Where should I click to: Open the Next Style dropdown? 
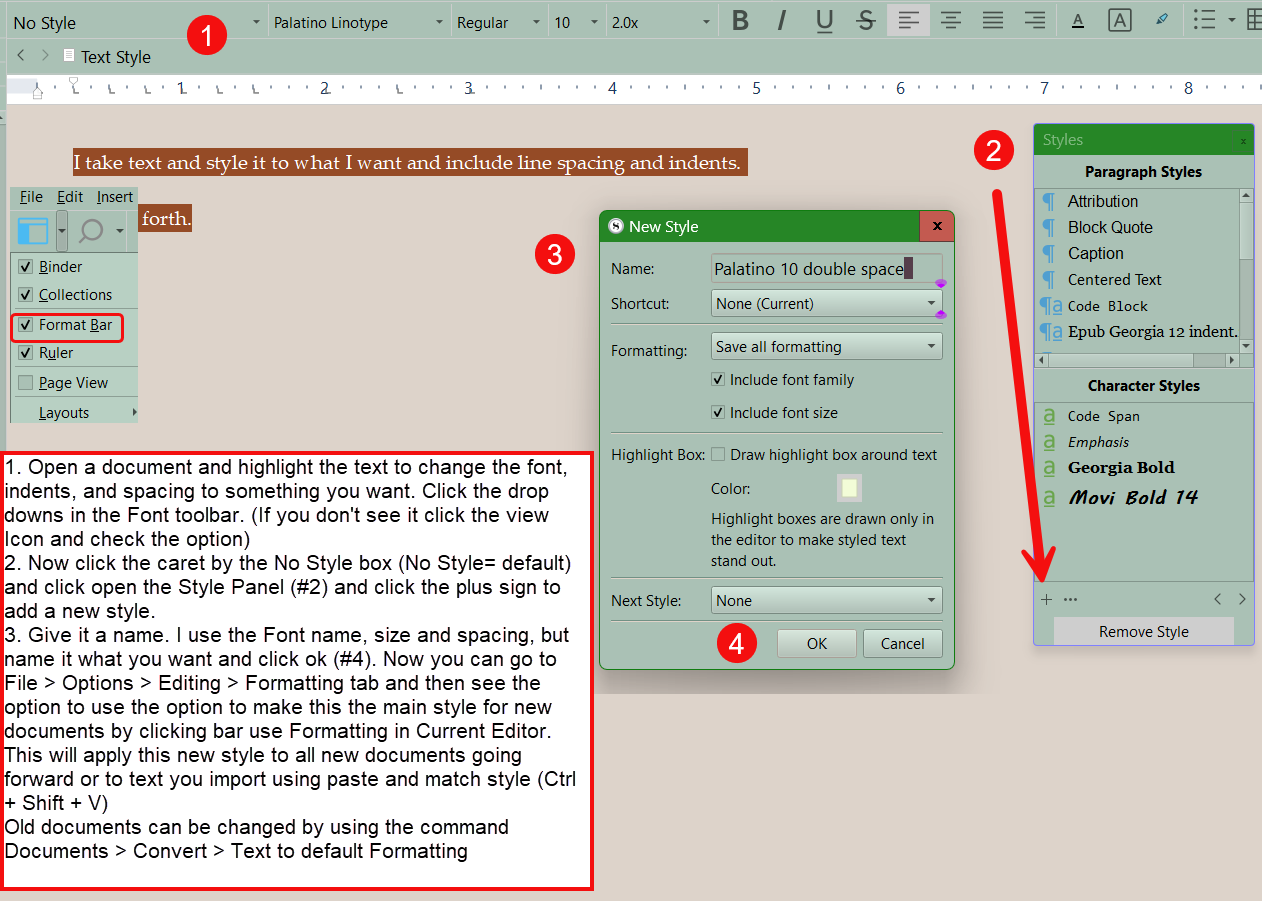(x=826, y=600)
